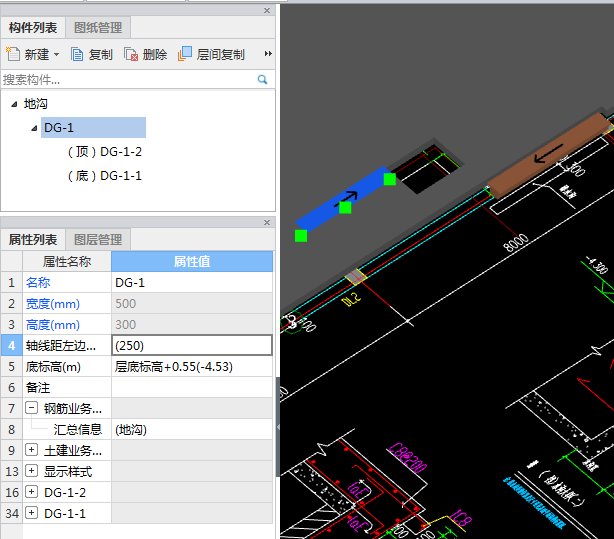614x539 pixels.
Task: Click the 名称 property label
Action: click(38, 282)
